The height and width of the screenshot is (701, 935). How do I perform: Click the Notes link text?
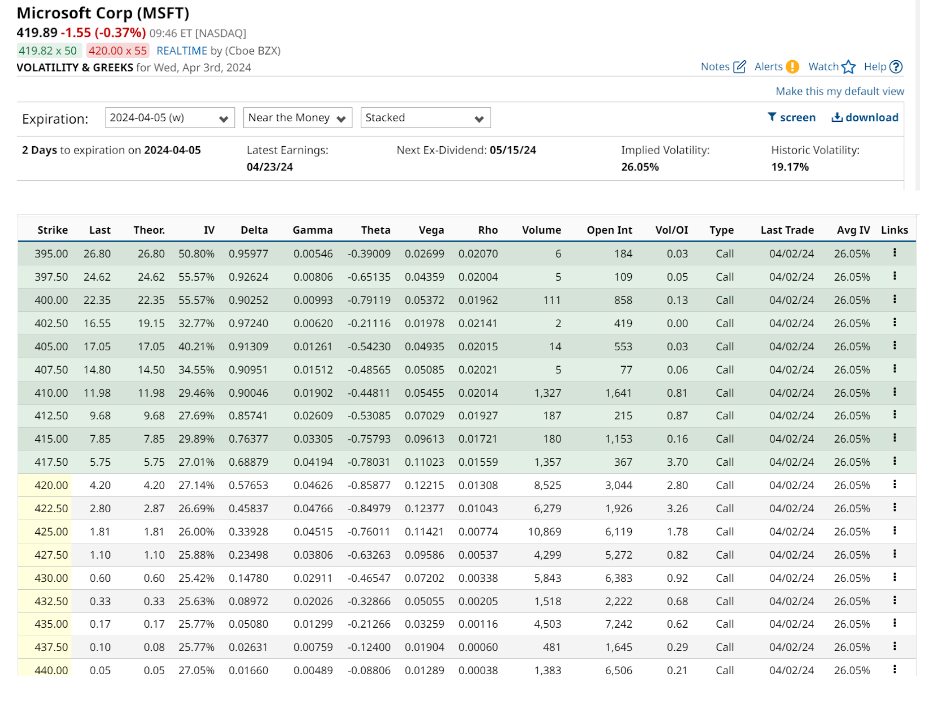[x=715, y=67]
